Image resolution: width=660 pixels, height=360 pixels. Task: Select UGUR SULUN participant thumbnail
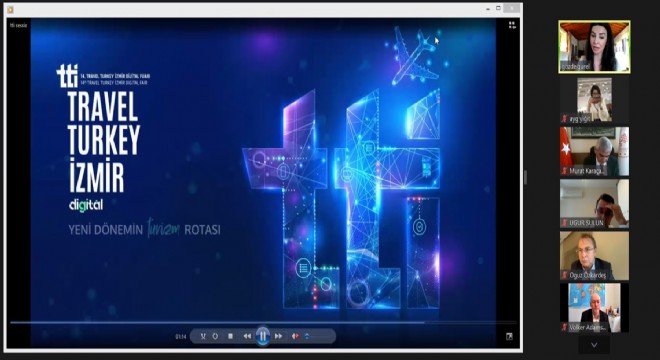(594, 204)
